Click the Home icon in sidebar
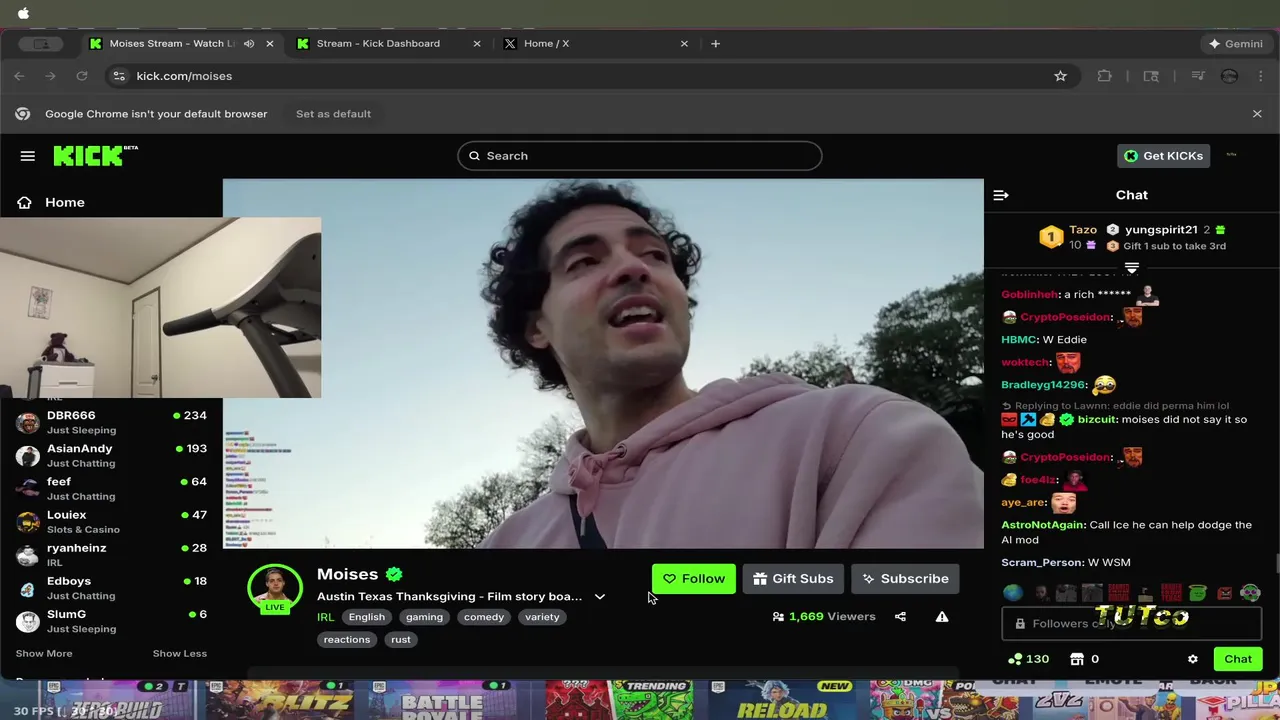The width and height of the screenshot is (1280, 720). click(x=24, y=202)
